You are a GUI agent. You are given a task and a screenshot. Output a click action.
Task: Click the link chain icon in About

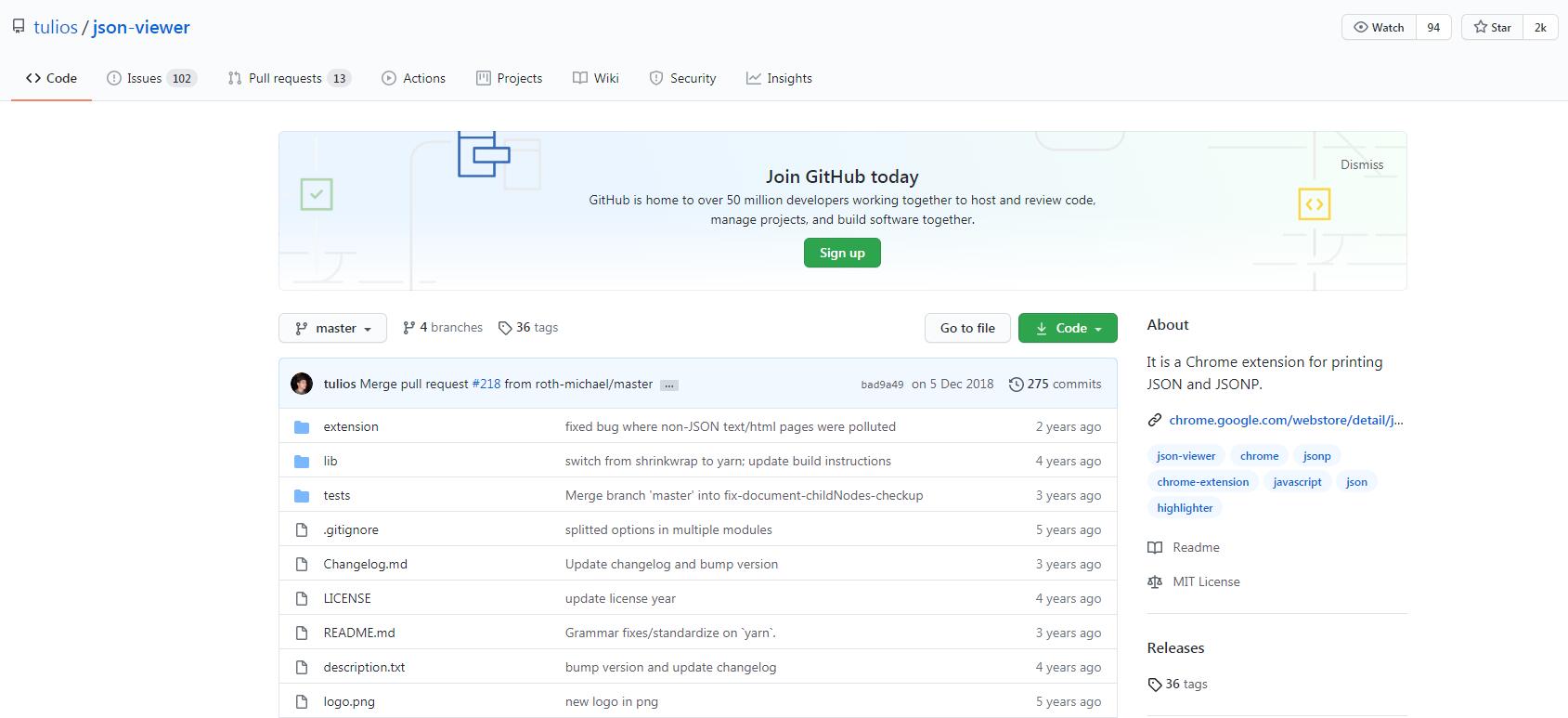pyautogui.click(x=1155, y=420)
